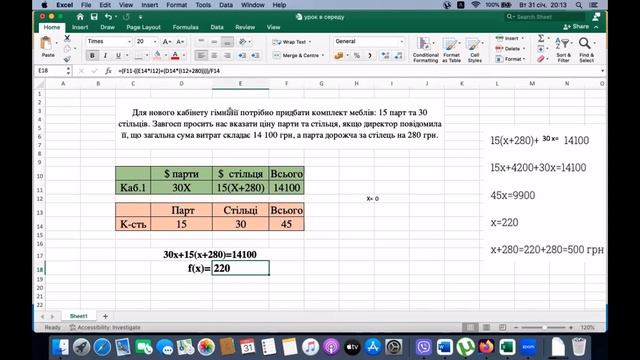
Task: Increase font size with larger A icon
Action: (x=167, y=42)
